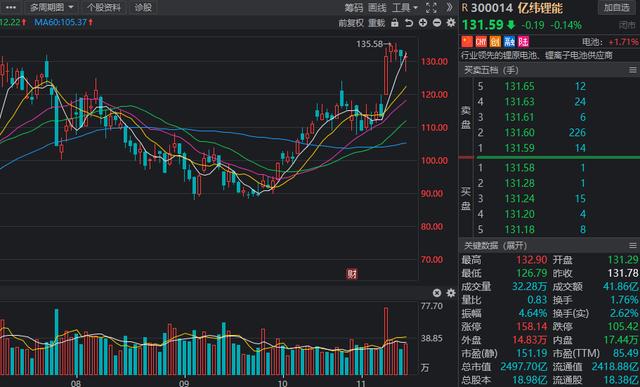Click the stock code 300014
Screen dimensions: 640x387
[x=492, y=8]
